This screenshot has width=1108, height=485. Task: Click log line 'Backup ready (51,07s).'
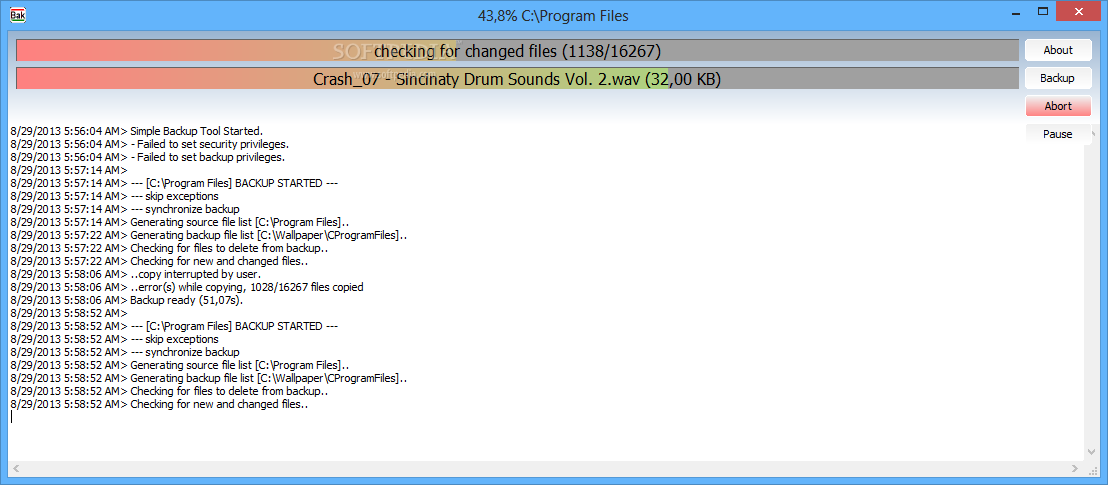126,300
